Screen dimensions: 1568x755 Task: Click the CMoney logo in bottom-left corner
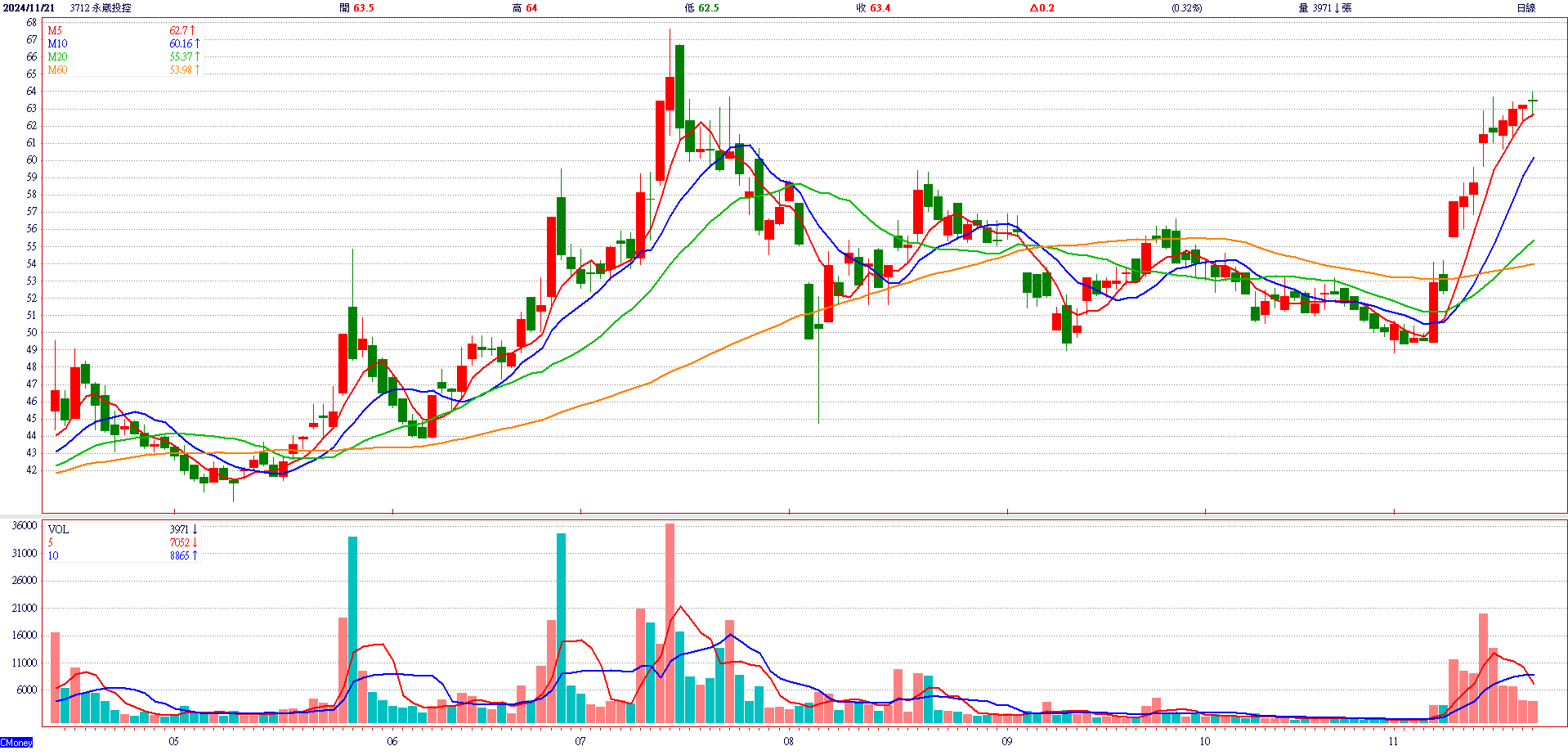click(17, 743)
